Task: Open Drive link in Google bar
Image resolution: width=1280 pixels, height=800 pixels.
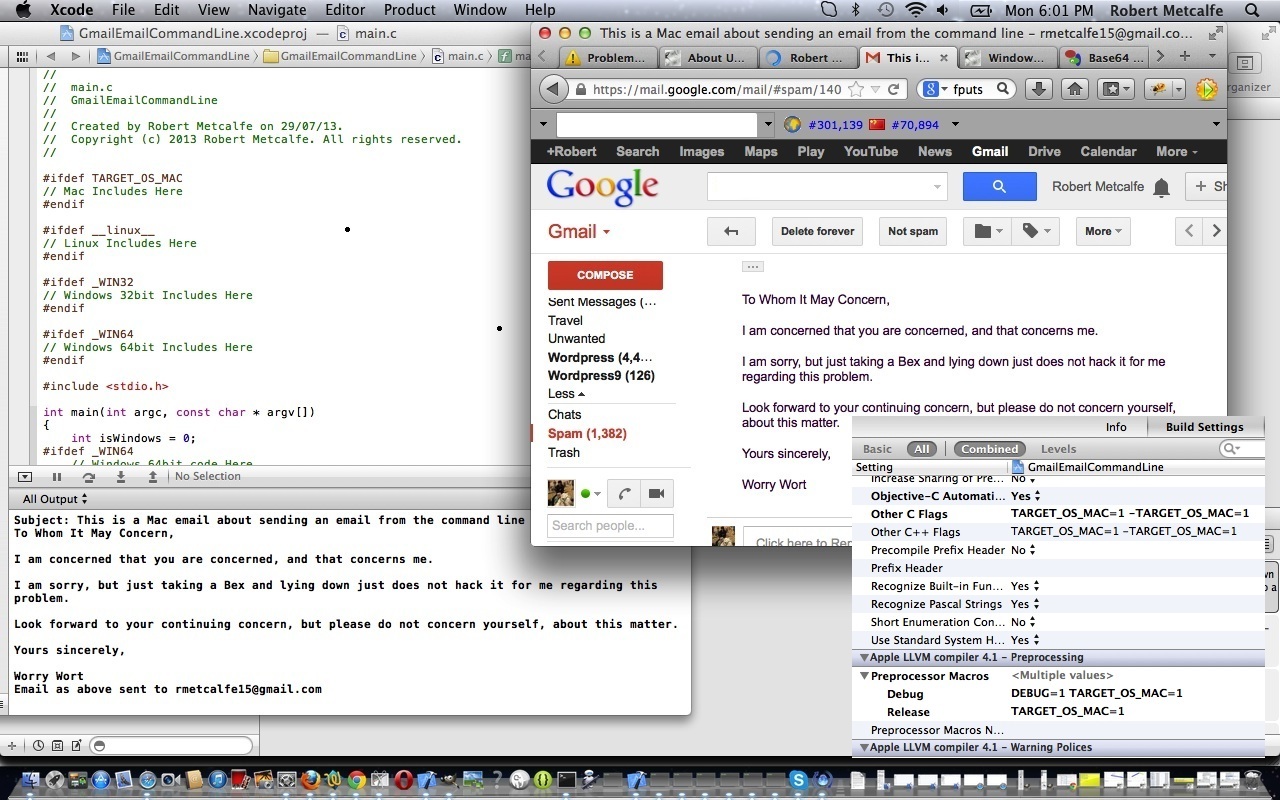Action: 1044,151
